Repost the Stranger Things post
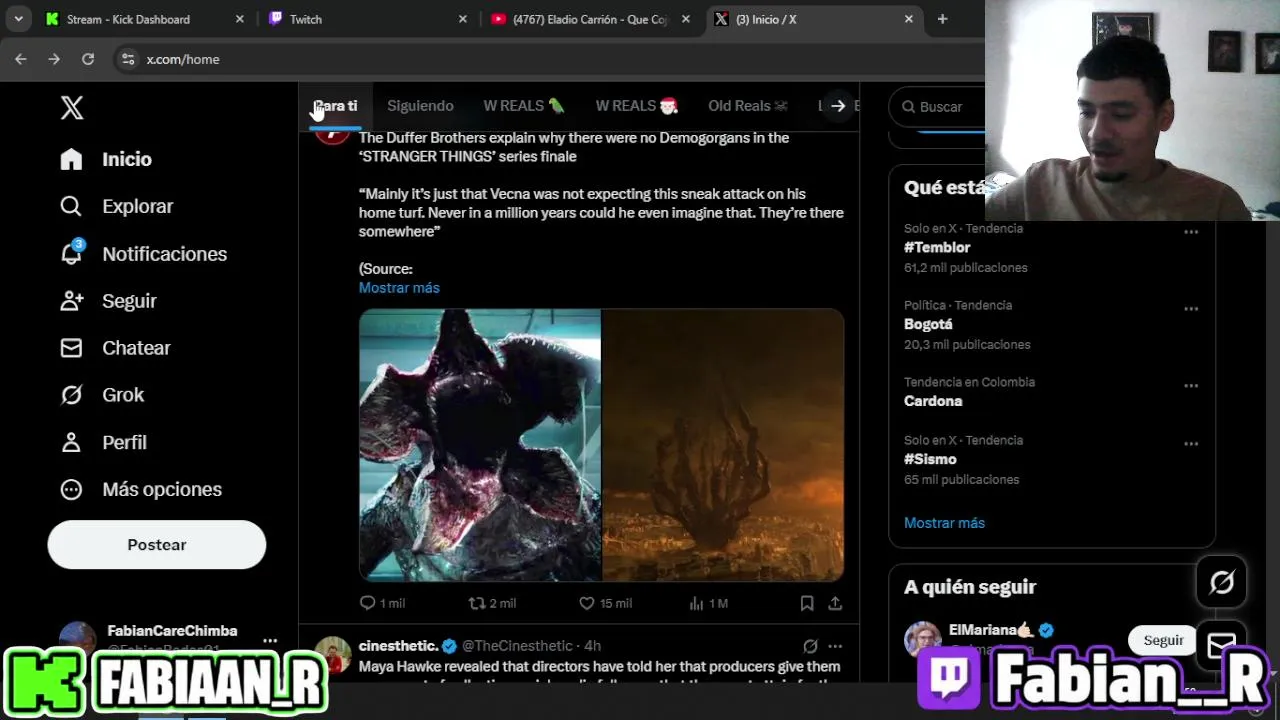1280x720 pixels. pyautogui.click(x=492, y=603)
